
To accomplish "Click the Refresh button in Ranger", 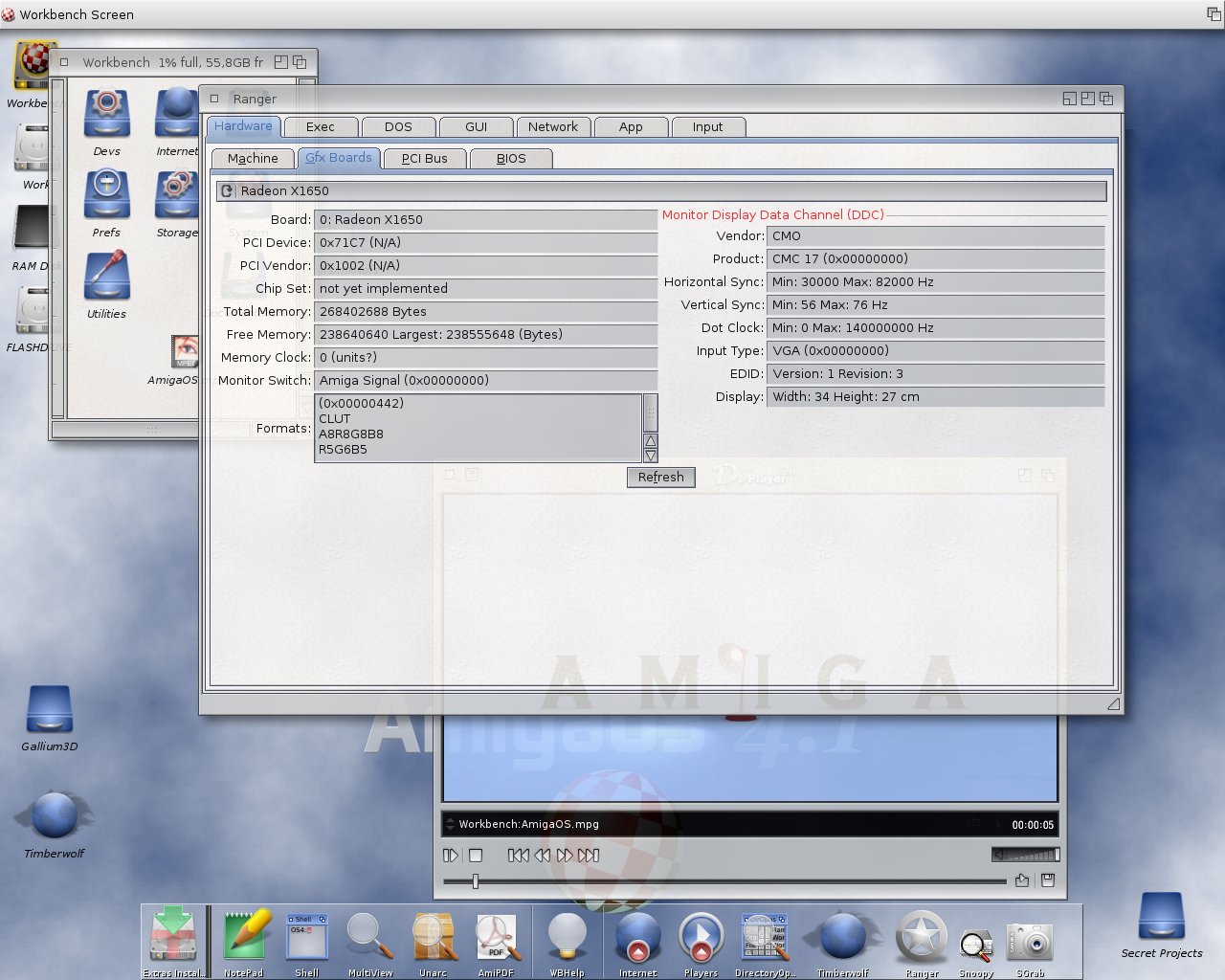I will tap(661, 477).
